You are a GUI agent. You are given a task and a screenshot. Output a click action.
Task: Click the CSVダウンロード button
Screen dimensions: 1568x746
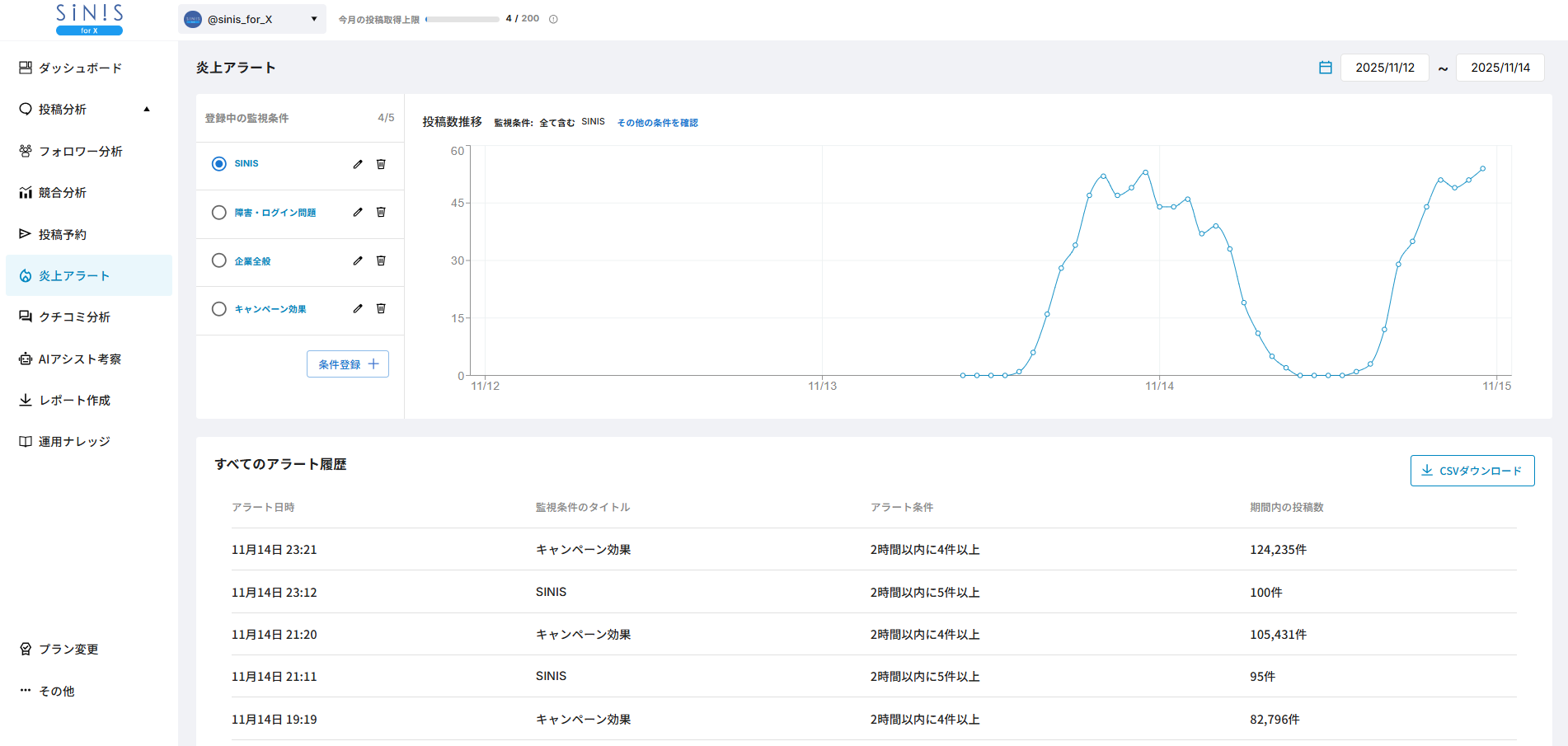(x=1472, y=471)
